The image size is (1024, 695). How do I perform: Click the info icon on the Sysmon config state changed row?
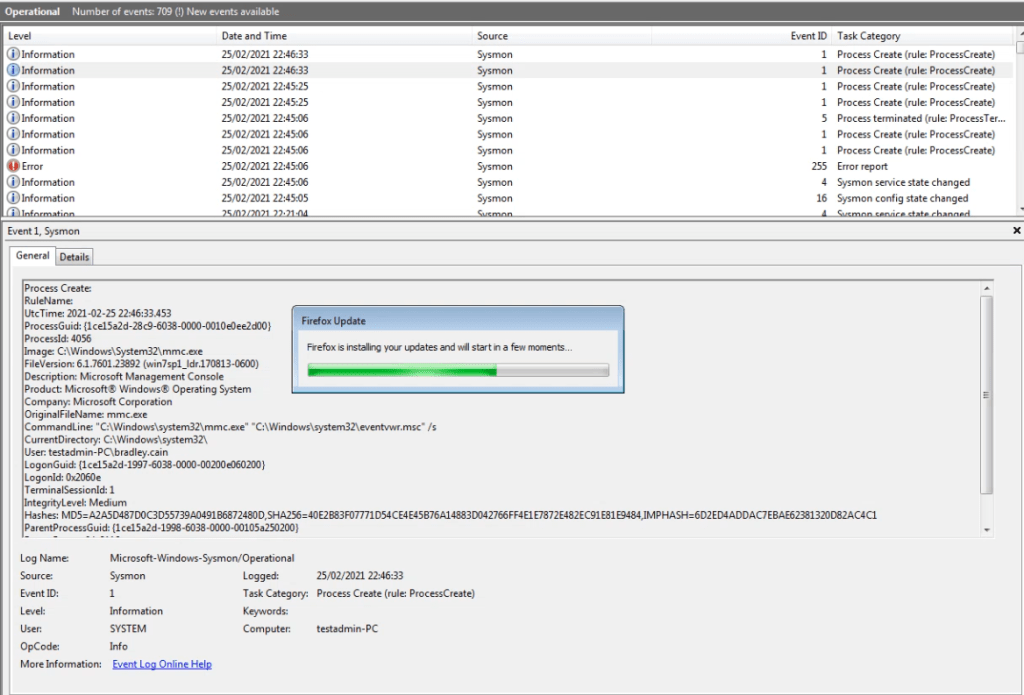(13, 198)
